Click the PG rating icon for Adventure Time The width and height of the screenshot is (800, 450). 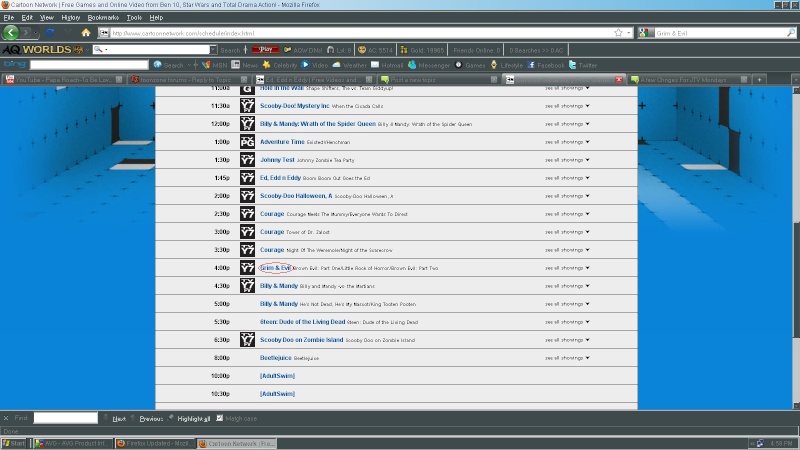point(247,142)
